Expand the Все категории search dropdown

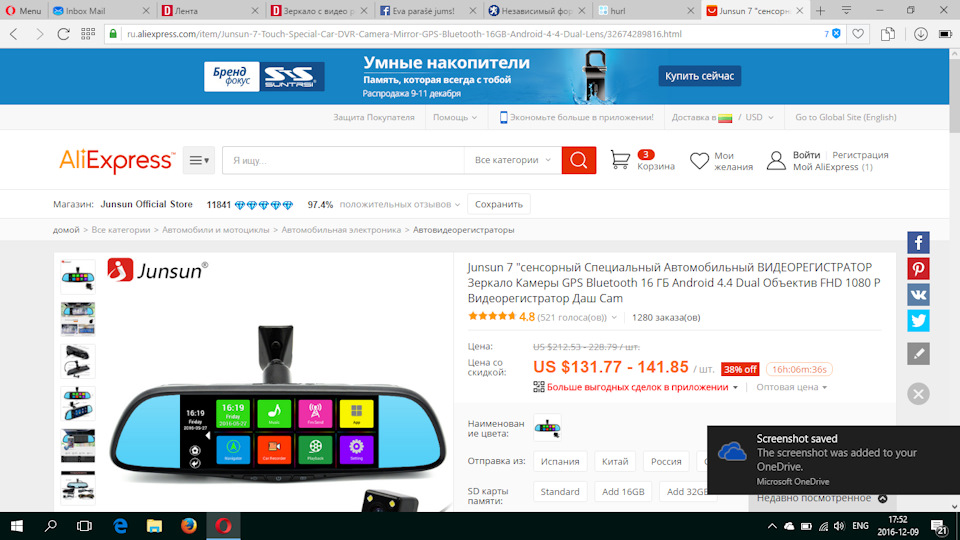[512, 160]
